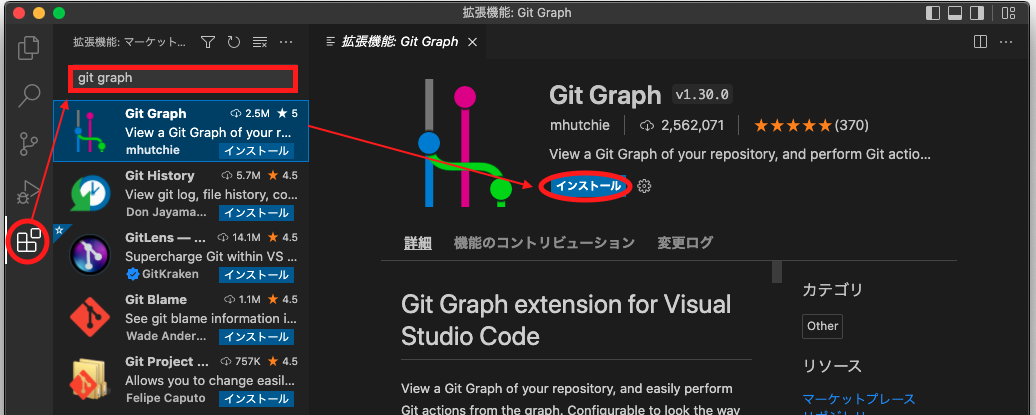Viewport: 1036px width, 415px height.
Task: Open the customize layout icon
Action: click(1008, 13)
